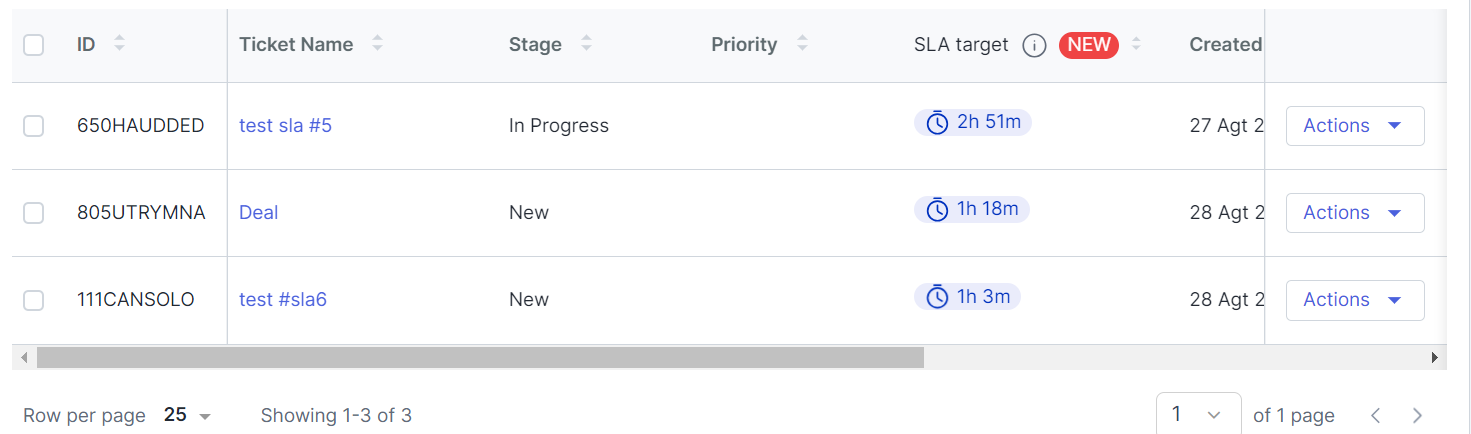This screenshot has width=1471, height=434.
Task: Expand Actions menu for Deal ticket
Action: (1355, 213)
